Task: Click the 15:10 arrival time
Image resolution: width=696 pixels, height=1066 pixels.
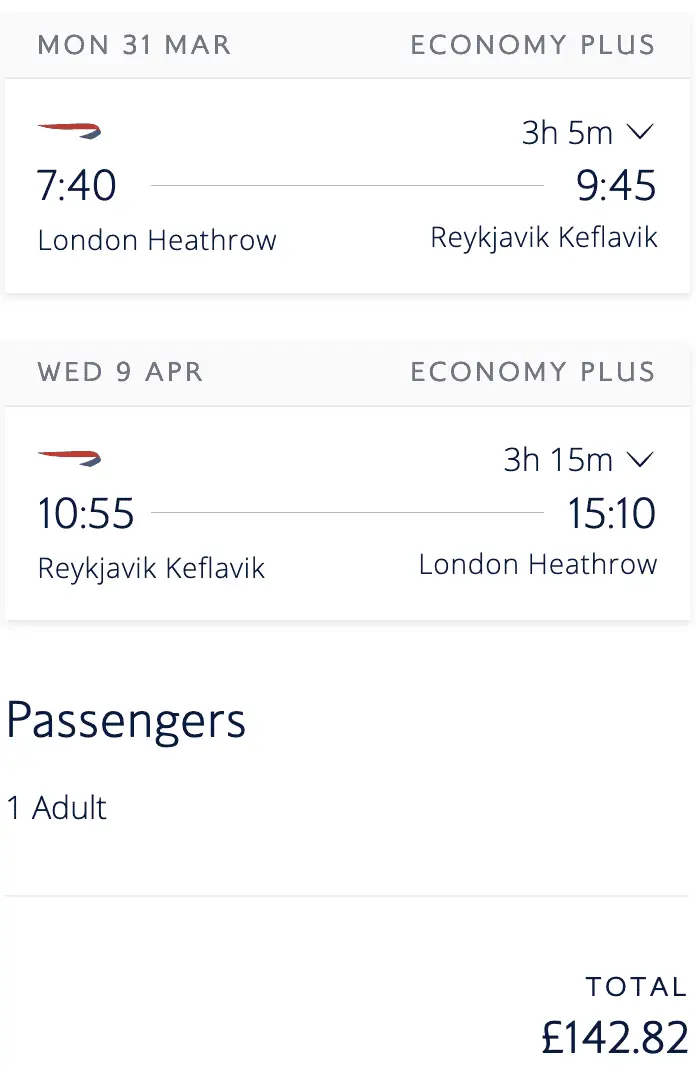Action: point(612,514)
